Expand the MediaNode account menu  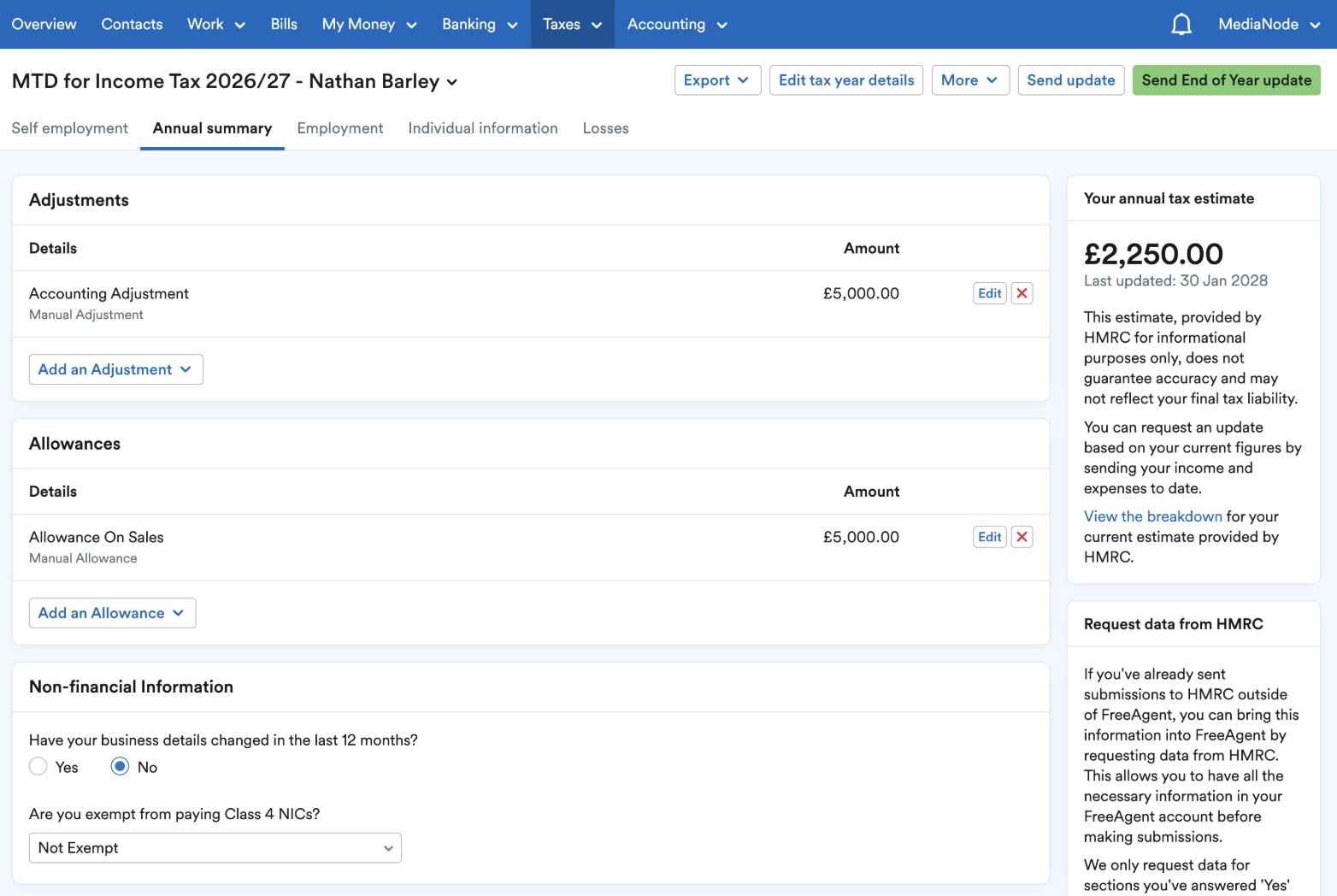(1269, 24)
